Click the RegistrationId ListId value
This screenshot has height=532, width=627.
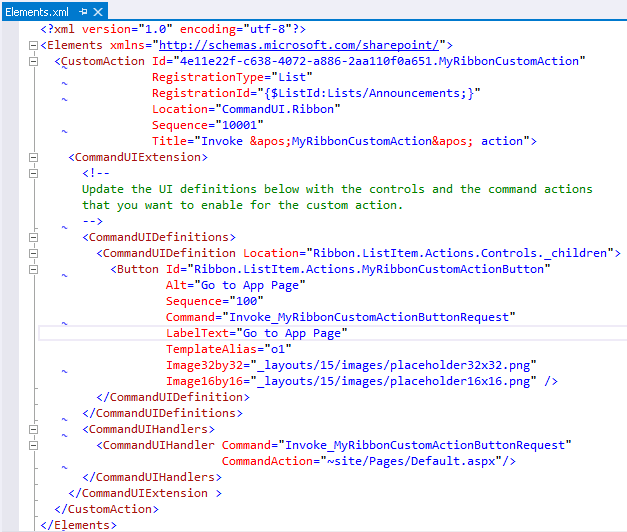click(369, 93)
